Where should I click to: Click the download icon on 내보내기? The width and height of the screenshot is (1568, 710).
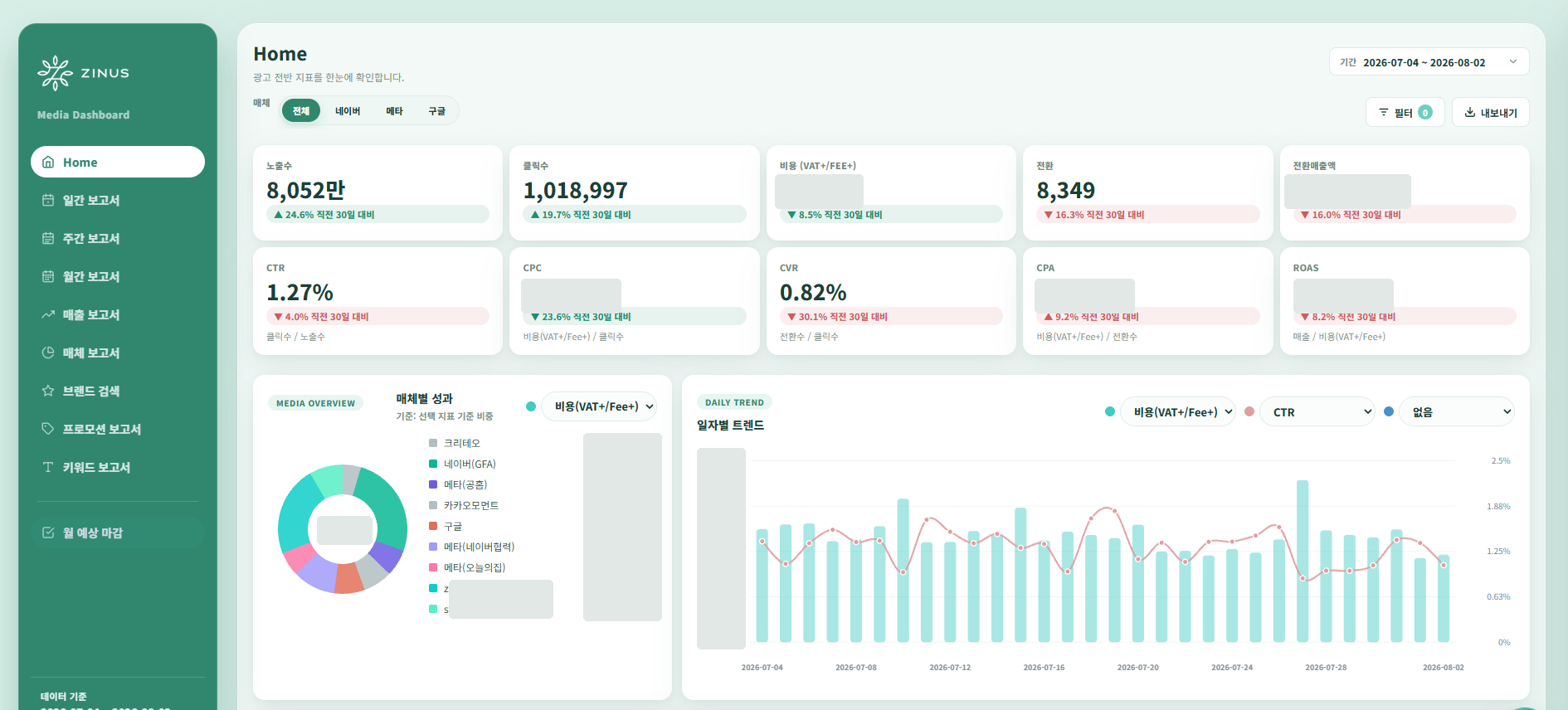click(x=1470, y=113)
